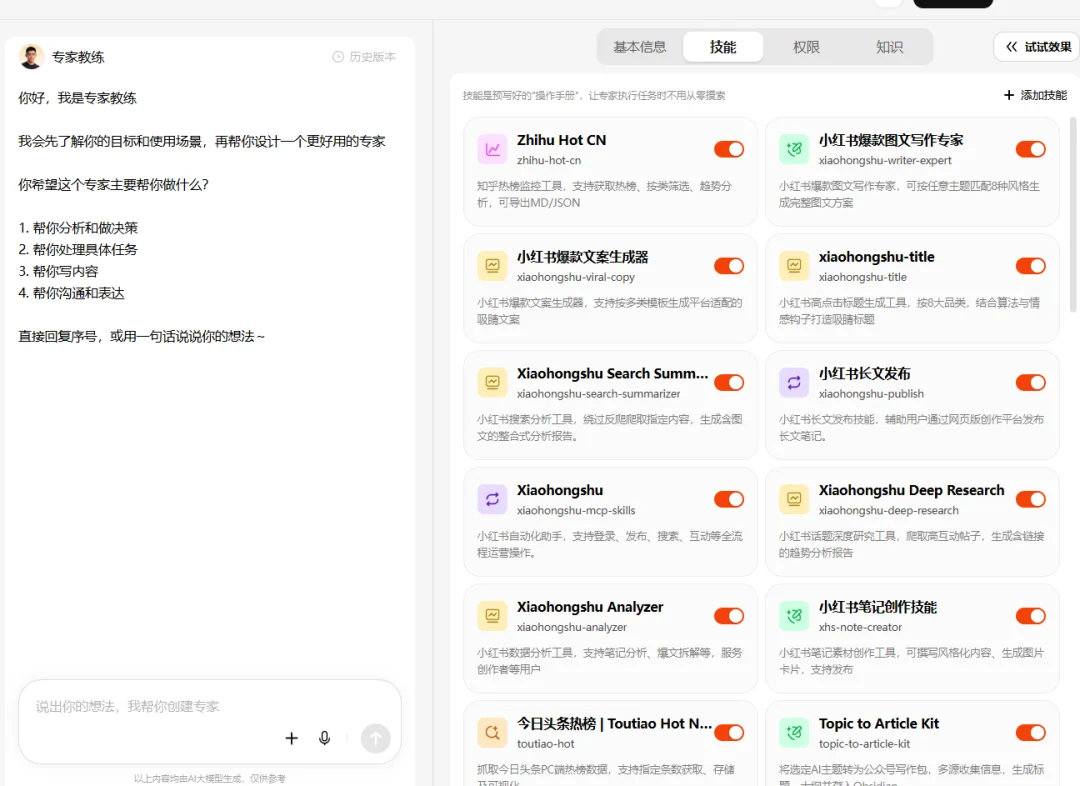This screenshot has height=786, width=1080.
Task: Click the send arrow button
Action: (x=375, y=738)
